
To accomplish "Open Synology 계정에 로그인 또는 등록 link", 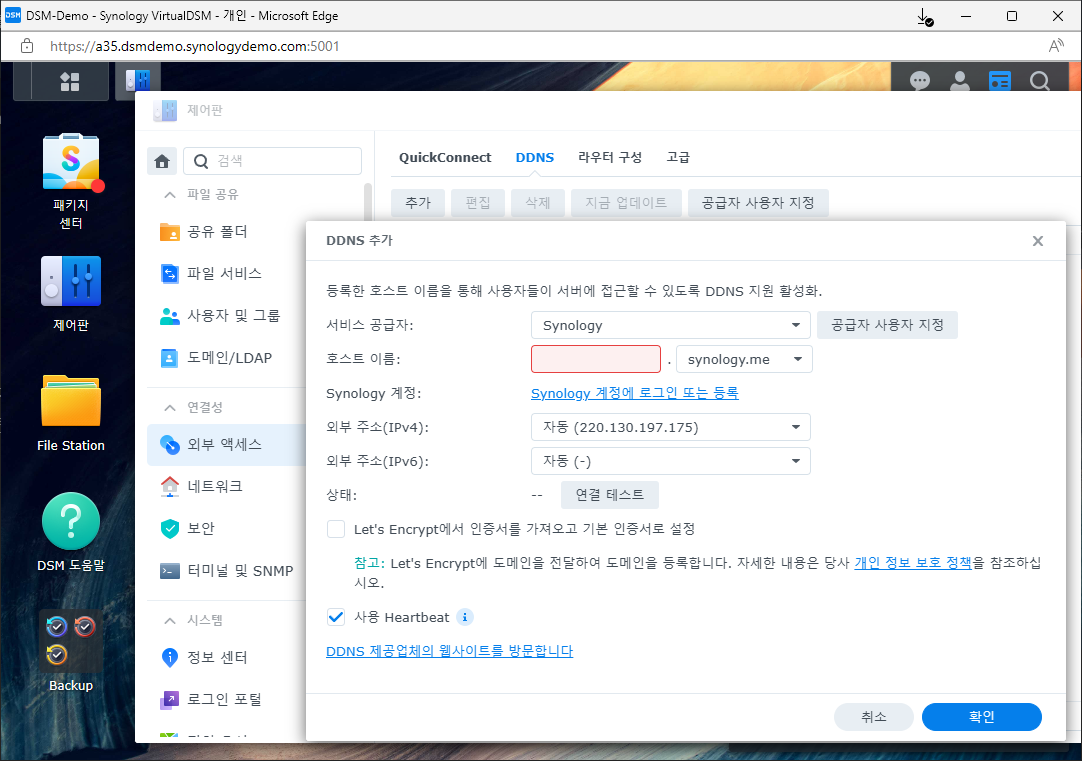I will click(635, 393).
